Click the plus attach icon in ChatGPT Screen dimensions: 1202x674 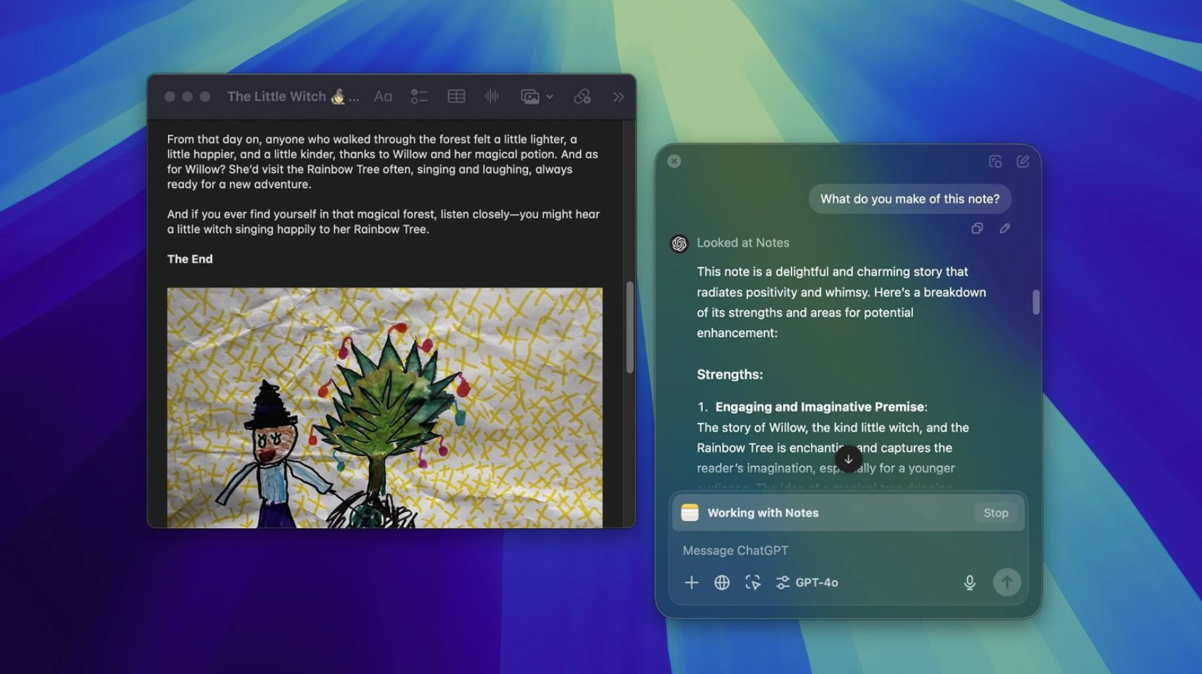point(691,582)
